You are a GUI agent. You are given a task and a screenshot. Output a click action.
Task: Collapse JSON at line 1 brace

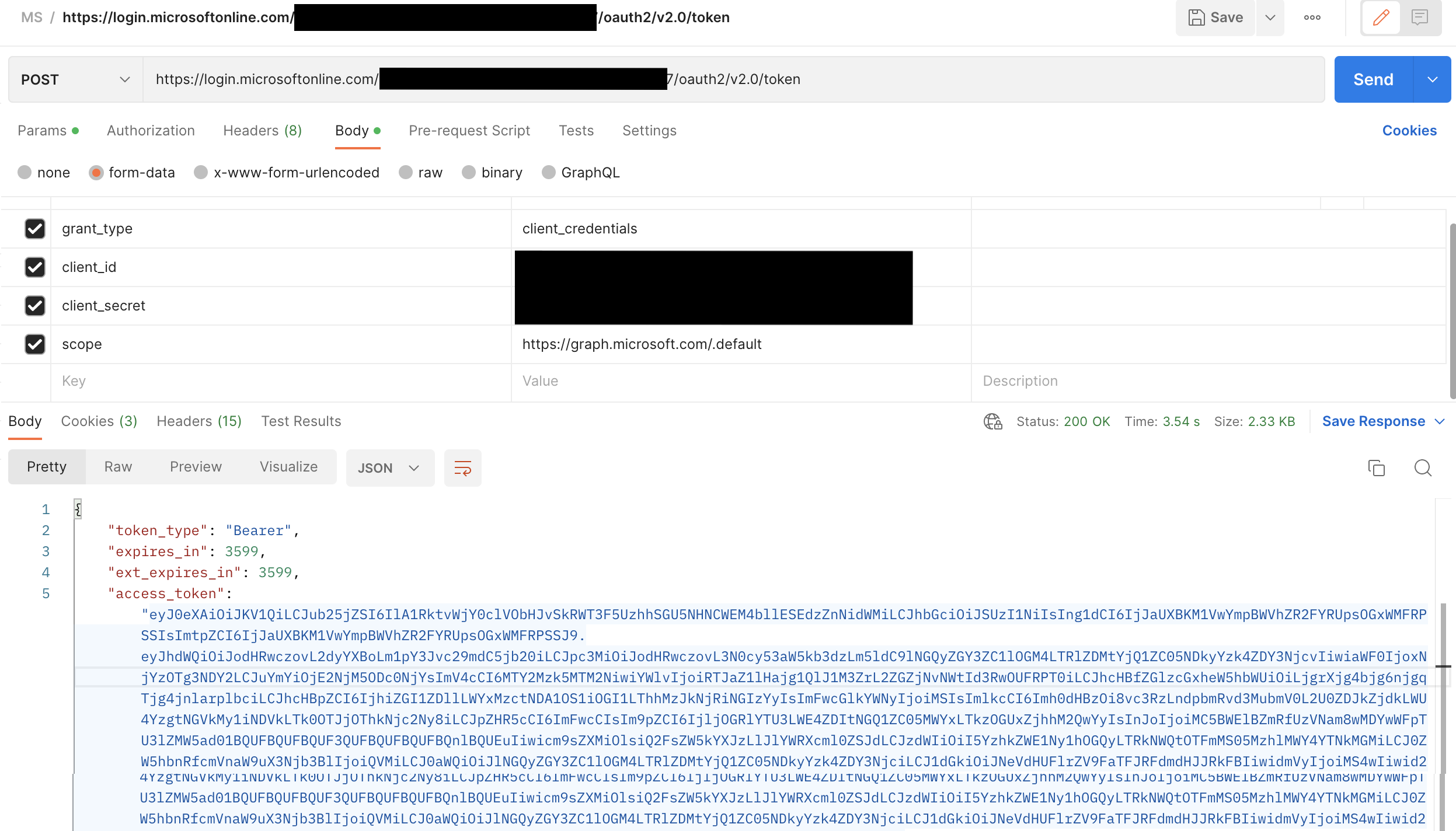(x=78, y=509)
